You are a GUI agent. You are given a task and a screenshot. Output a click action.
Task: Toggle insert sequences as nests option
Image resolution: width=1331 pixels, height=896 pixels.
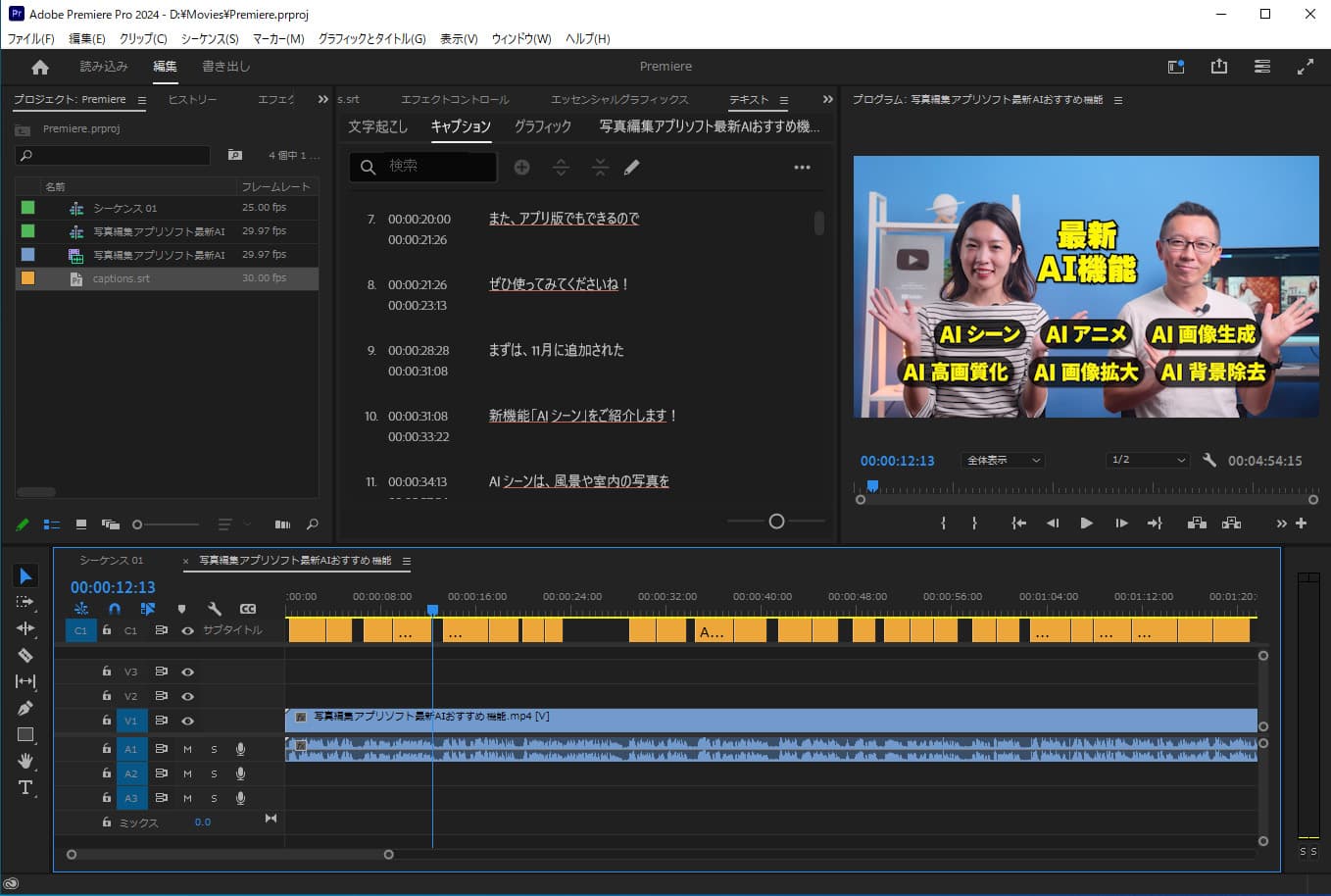(80, 609)
